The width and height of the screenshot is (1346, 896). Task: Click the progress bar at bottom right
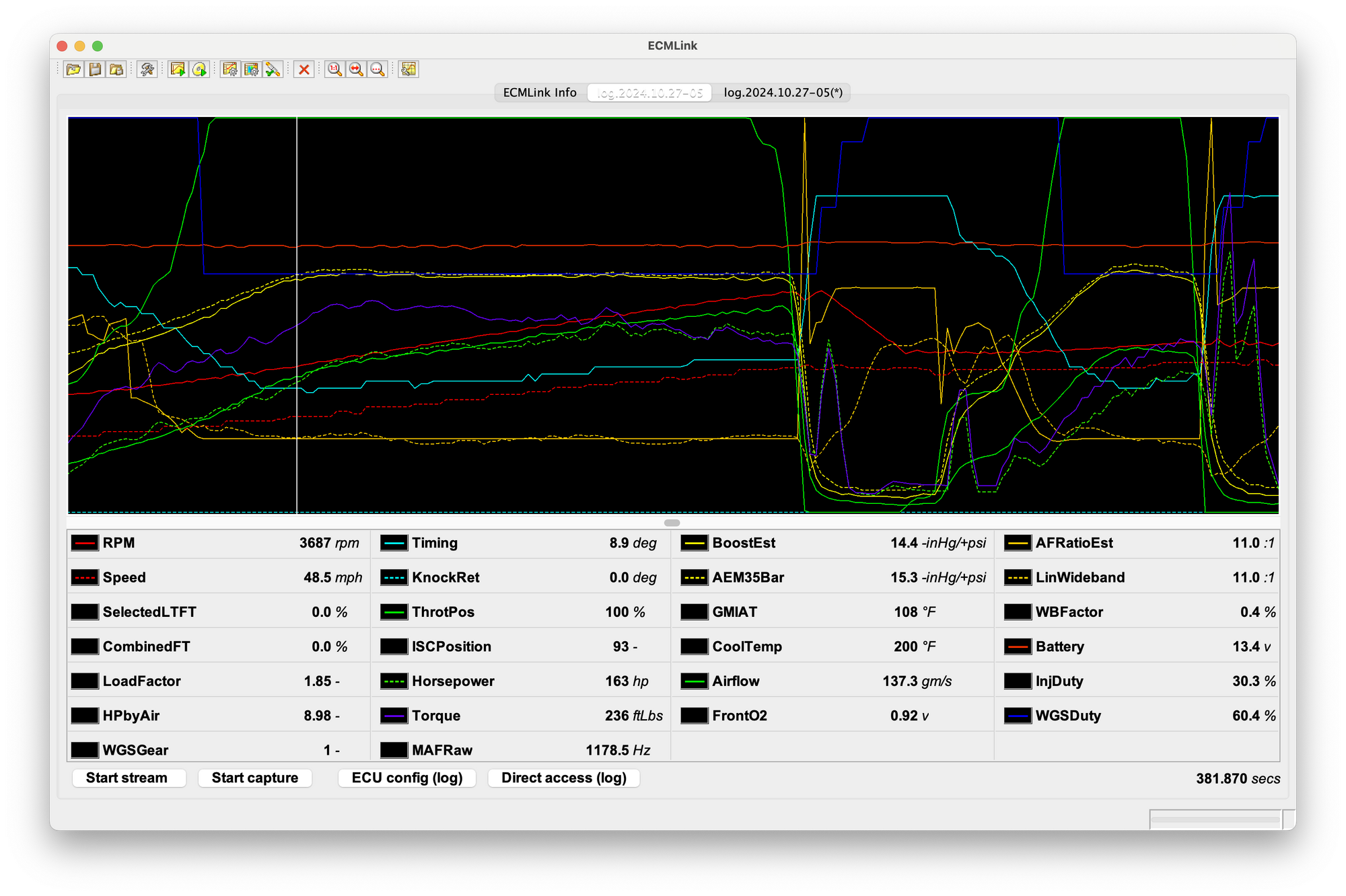[x=1215, y=819]
